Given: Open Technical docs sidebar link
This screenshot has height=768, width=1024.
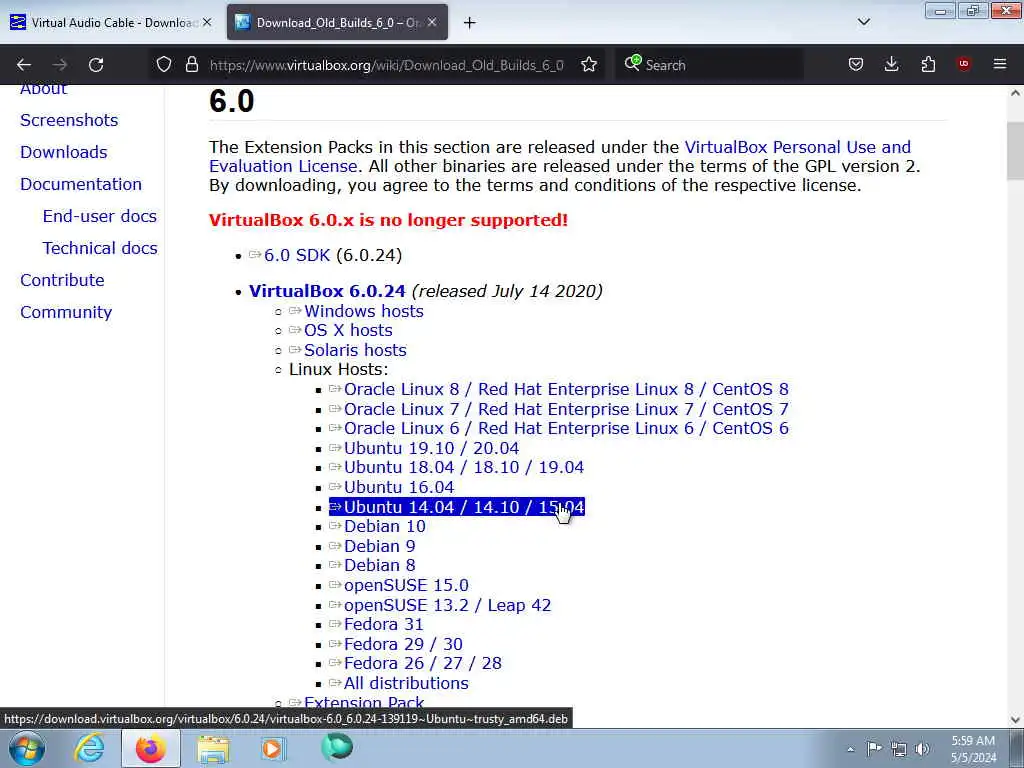Looking at the screenshot, I should [x=100, y=248].
